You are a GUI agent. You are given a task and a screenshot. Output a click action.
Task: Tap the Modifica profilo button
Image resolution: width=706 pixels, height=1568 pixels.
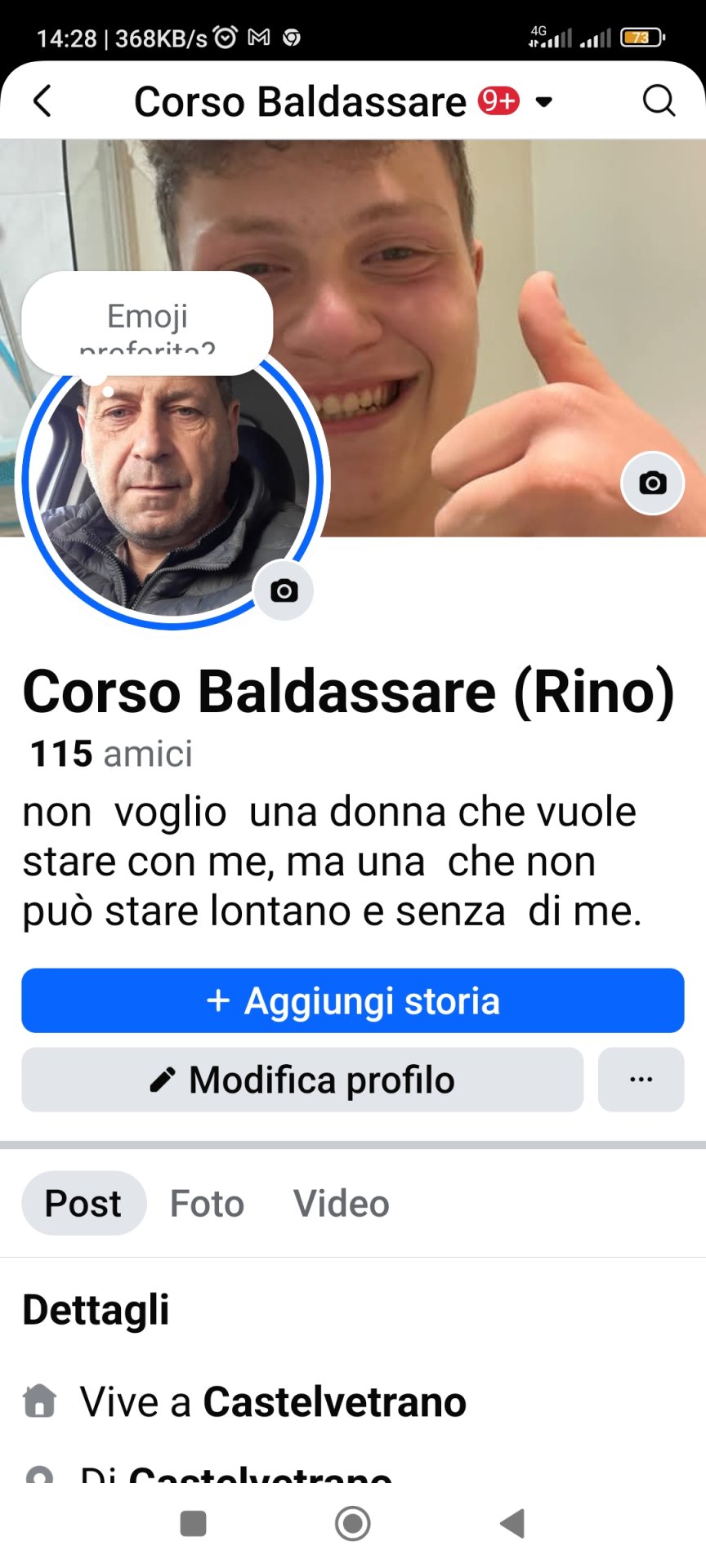(302, 1080)
